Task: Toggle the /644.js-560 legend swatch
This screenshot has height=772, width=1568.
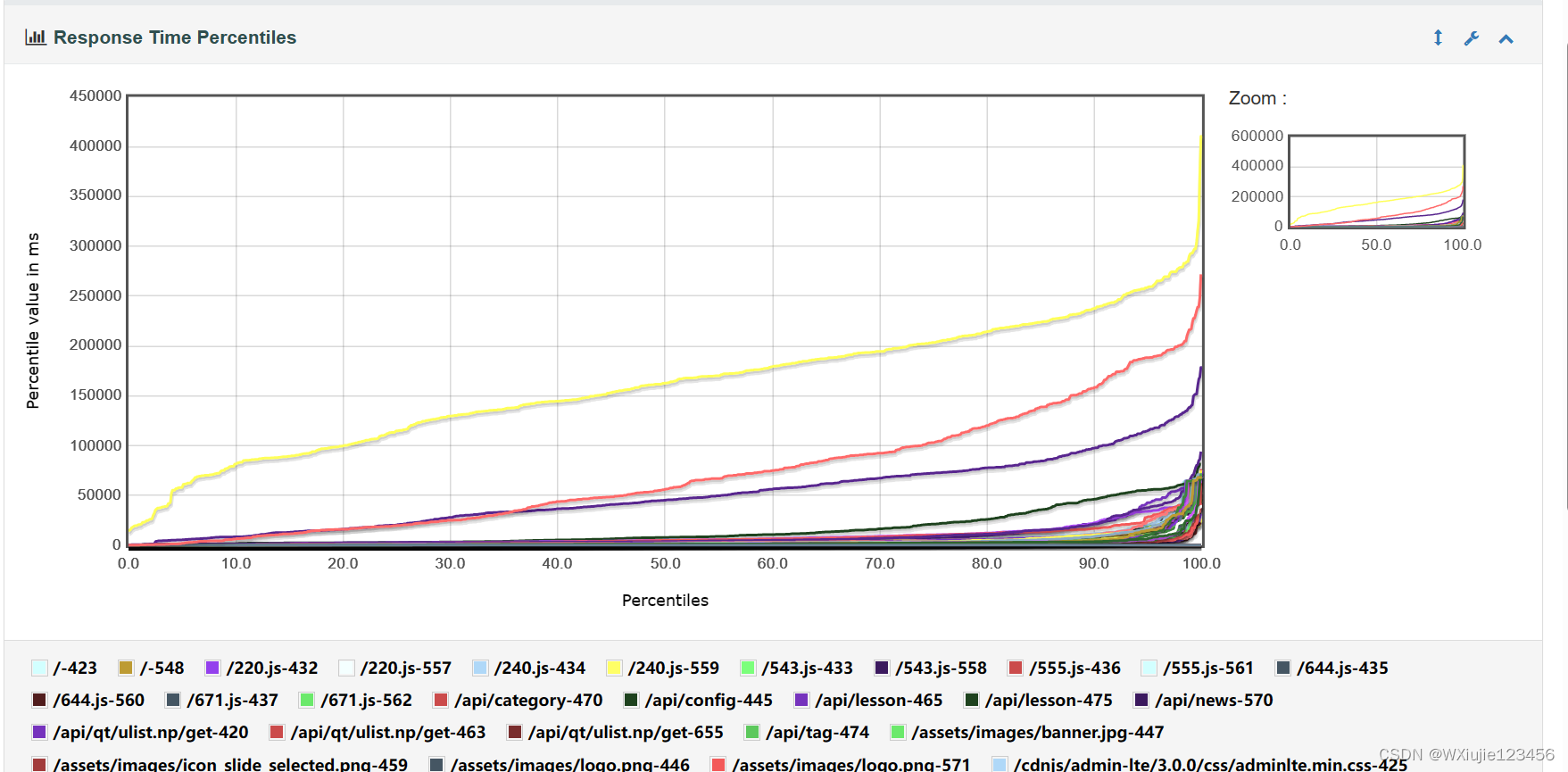Action: click(x=39, y=701)
